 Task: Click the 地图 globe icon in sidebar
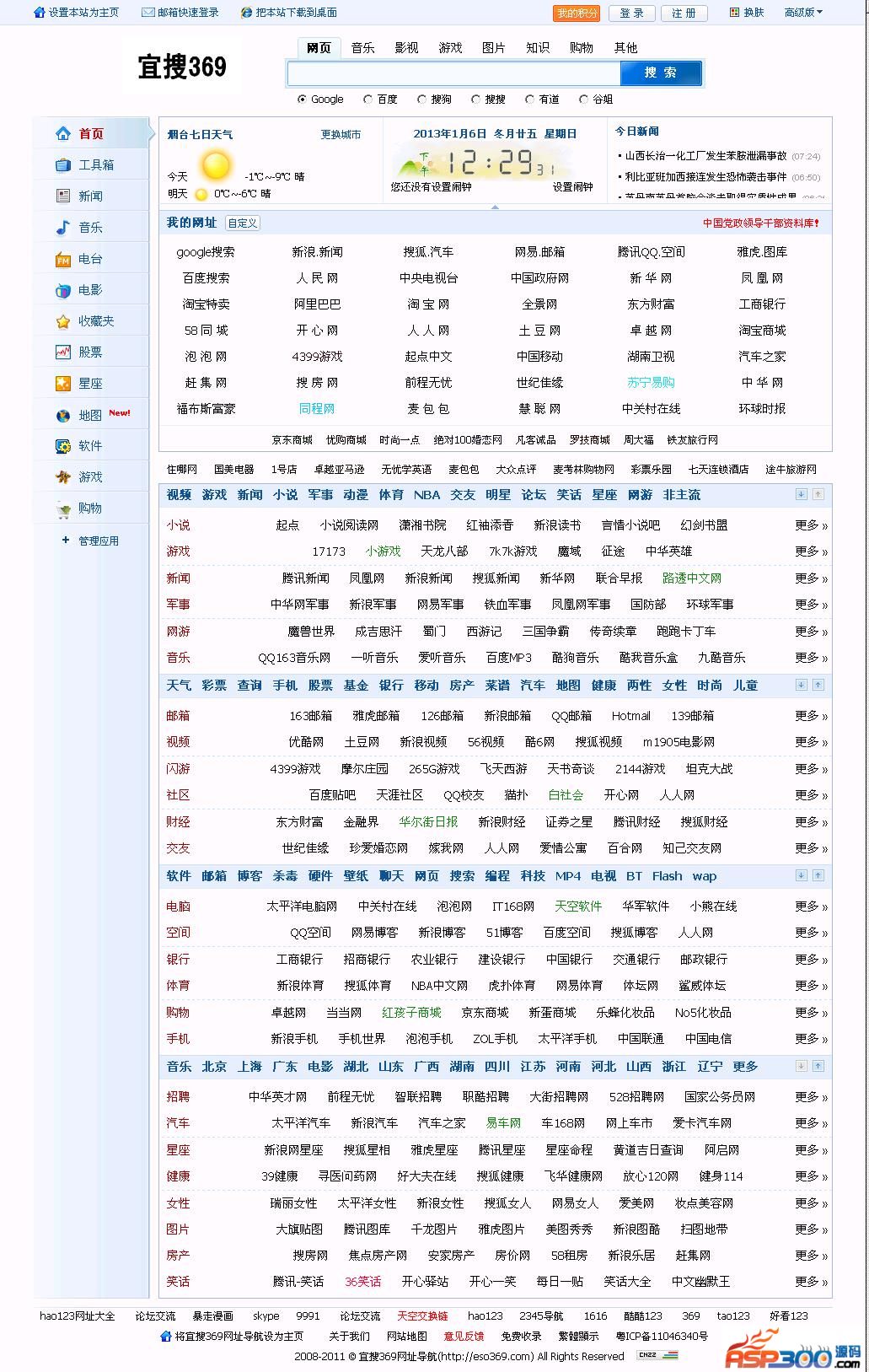(x=63, y=415)
